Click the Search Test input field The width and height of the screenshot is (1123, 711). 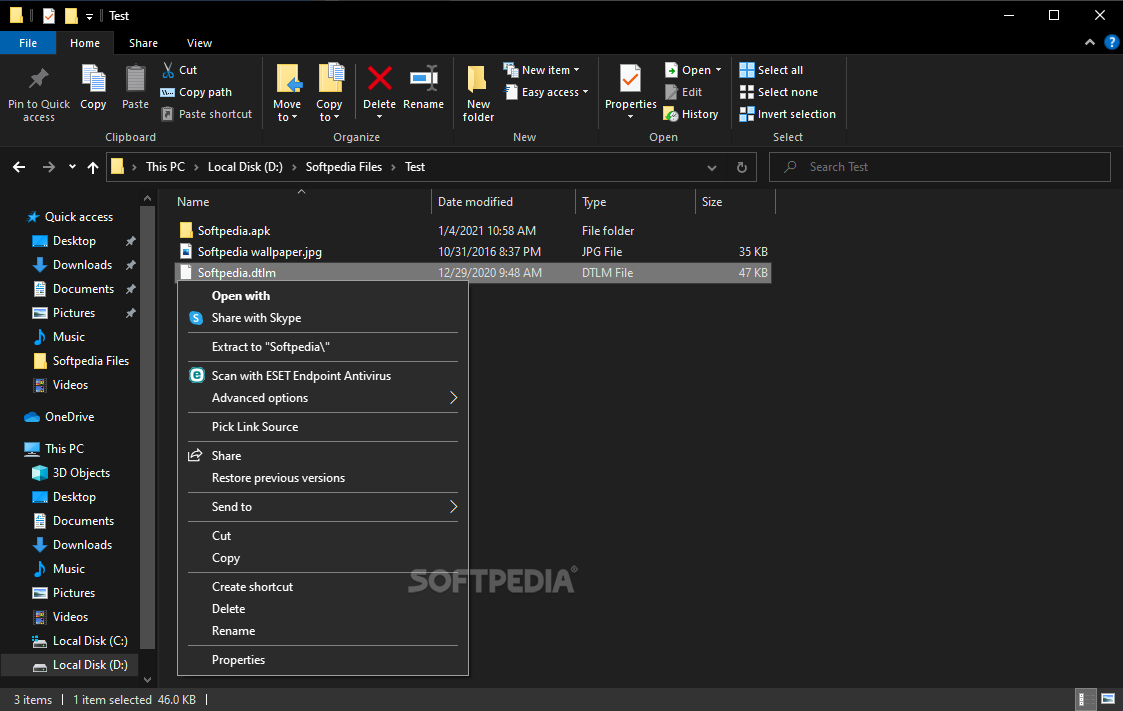pos(940,167)
